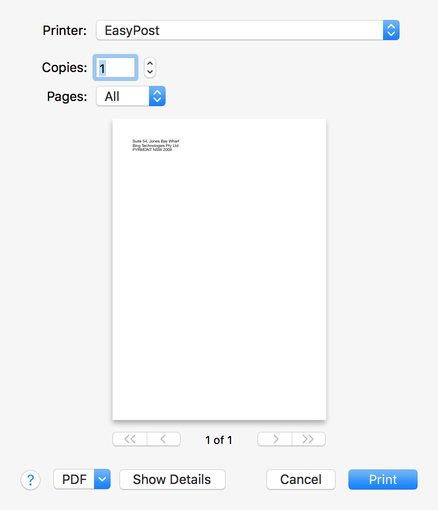The width and height of the screenshot is (438, 510).
Task: Open print help with the question mark
Action: [30, 480]
